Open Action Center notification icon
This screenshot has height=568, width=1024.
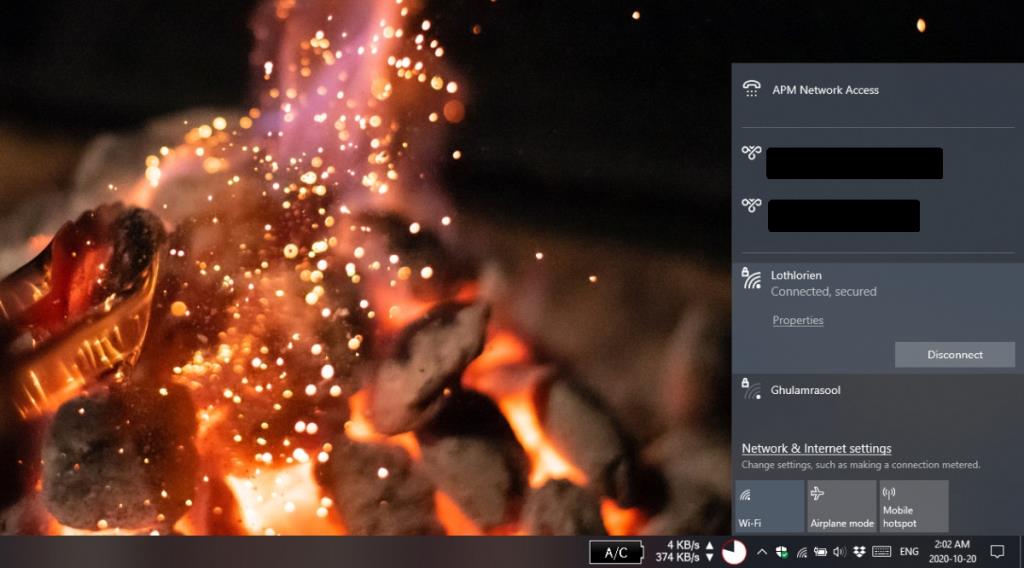[x=997, y=551]
